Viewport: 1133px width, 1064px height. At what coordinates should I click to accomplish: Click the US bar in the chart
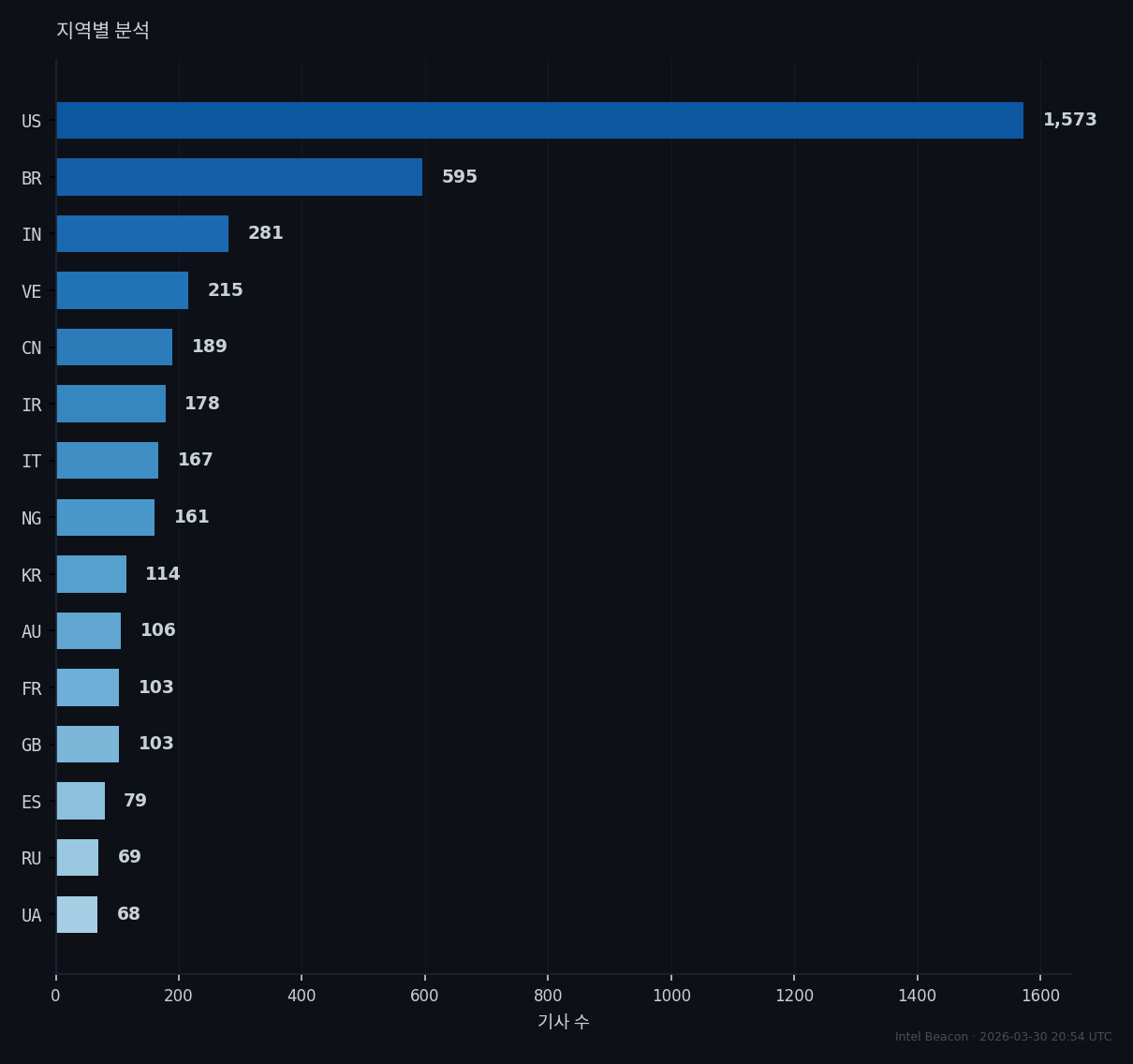point(539,121)
